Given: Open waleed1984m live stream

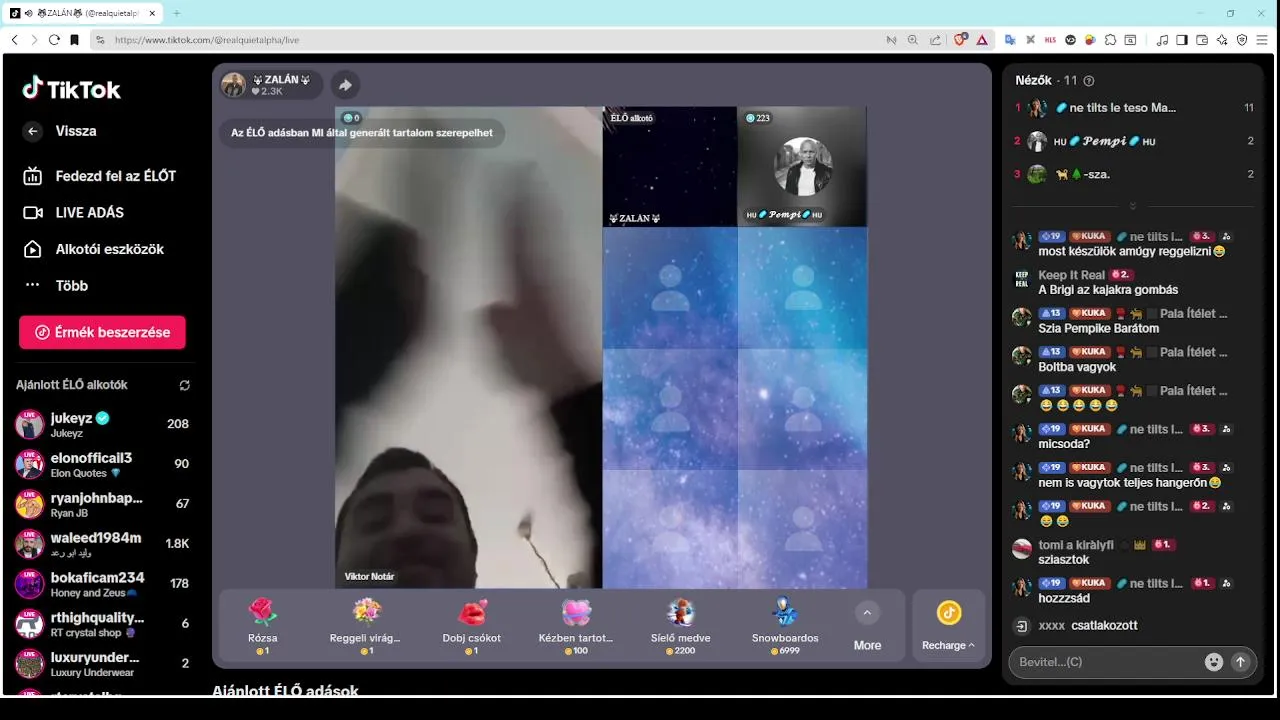Looking at the screenshot, I should click(x=102, y=544).
